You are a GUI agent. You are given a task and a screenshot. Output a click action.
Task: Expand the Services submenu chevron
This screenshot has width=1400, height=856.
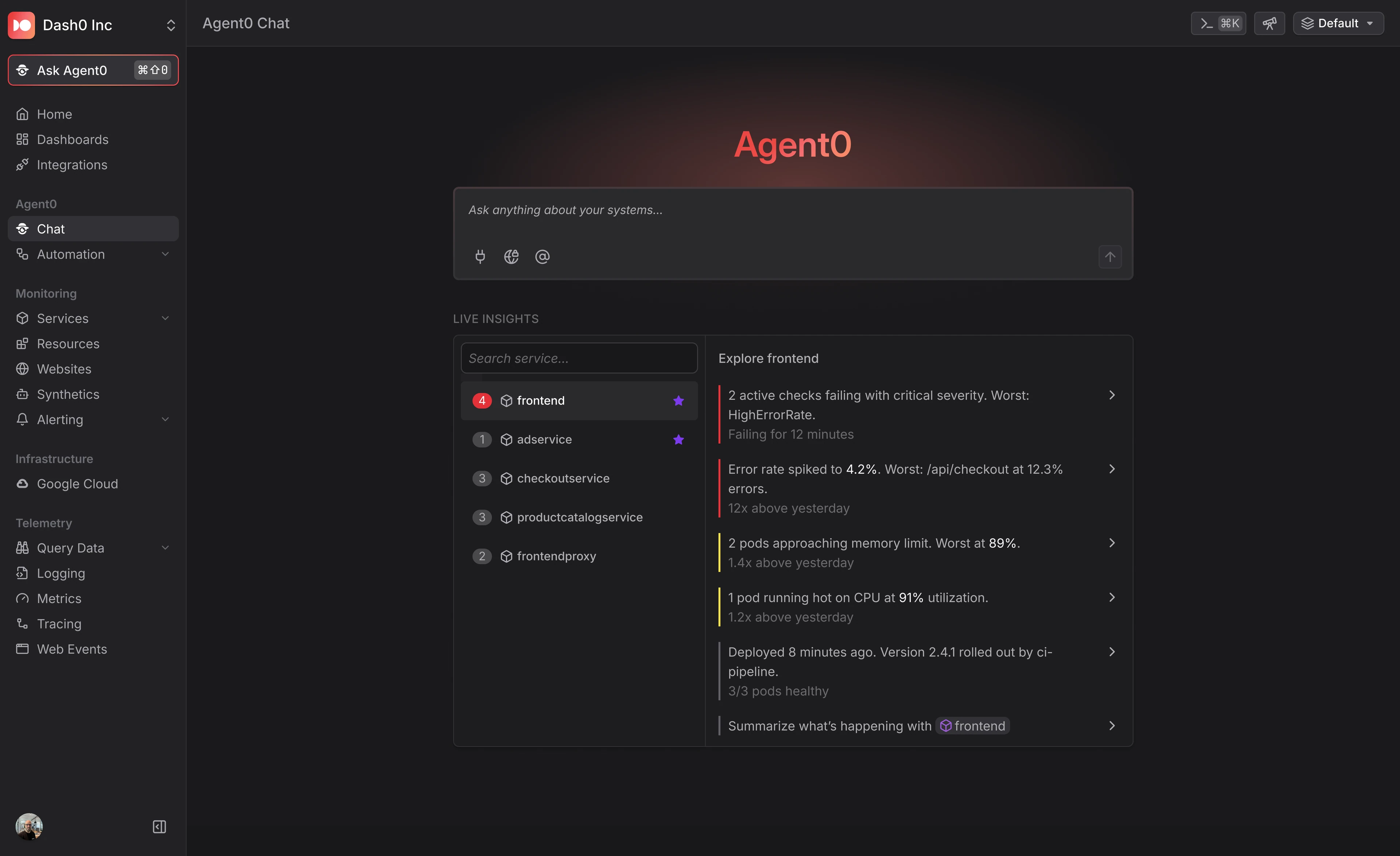[166, 318]
